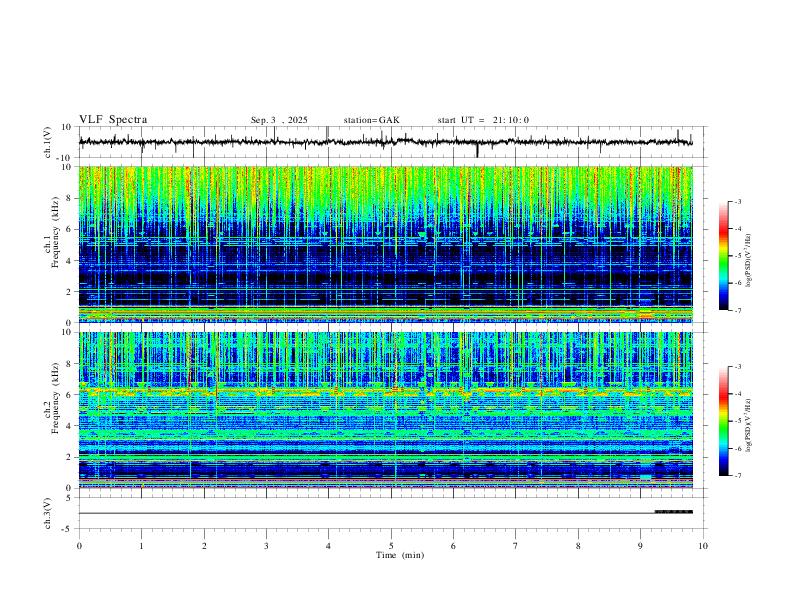Click the "-3" tick on ch.1 color bar
The image size is (792, 612).
737,201
